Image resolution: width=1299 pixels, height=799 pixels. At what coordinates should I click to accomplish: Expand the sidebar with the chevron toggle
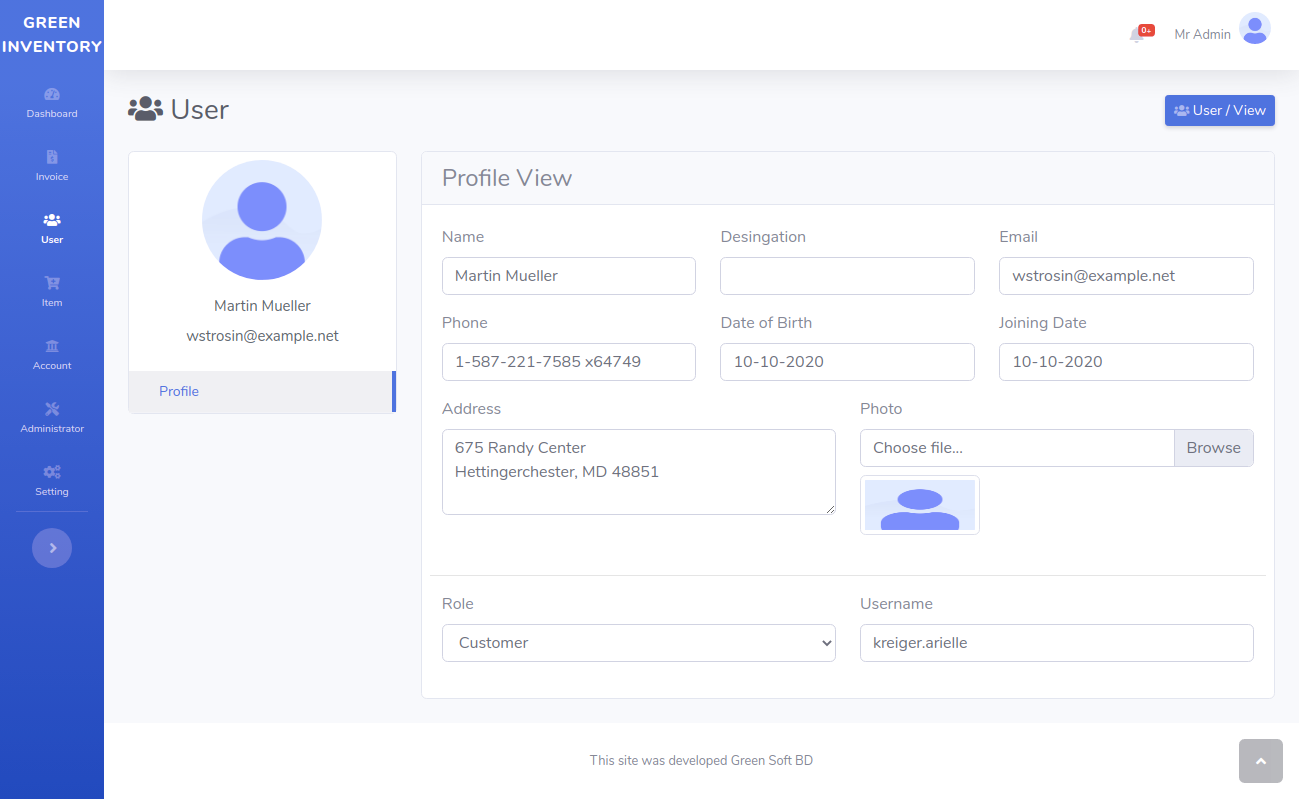coord(52,548)
